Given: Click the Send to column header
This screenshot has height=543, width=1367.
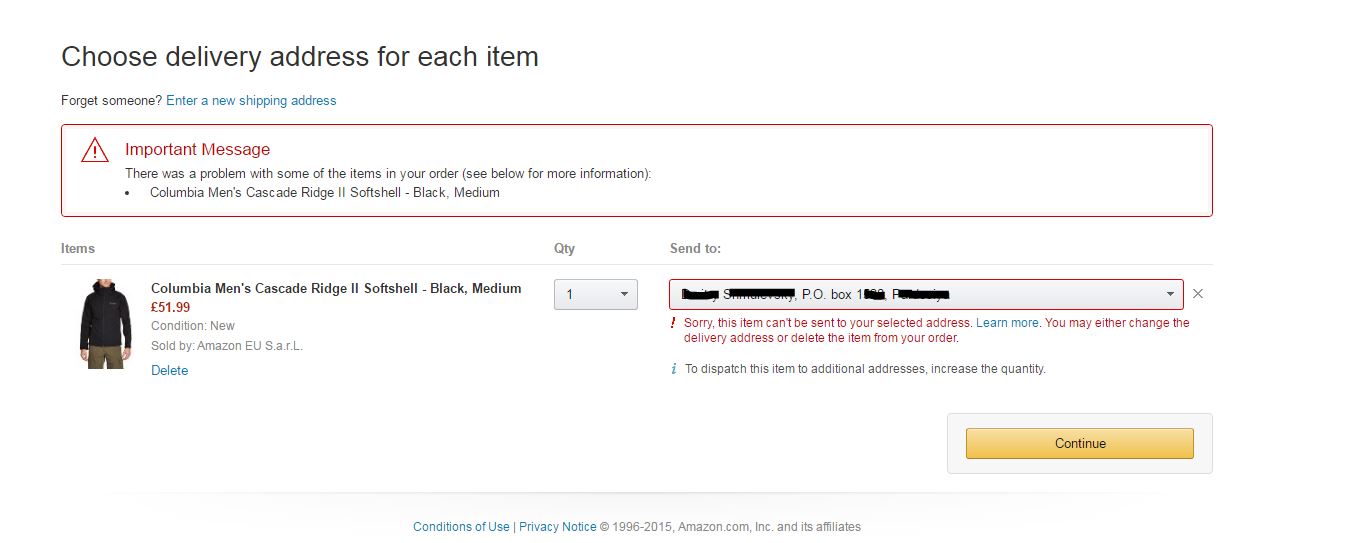Looking at the screenshot, I should (695, 249).
